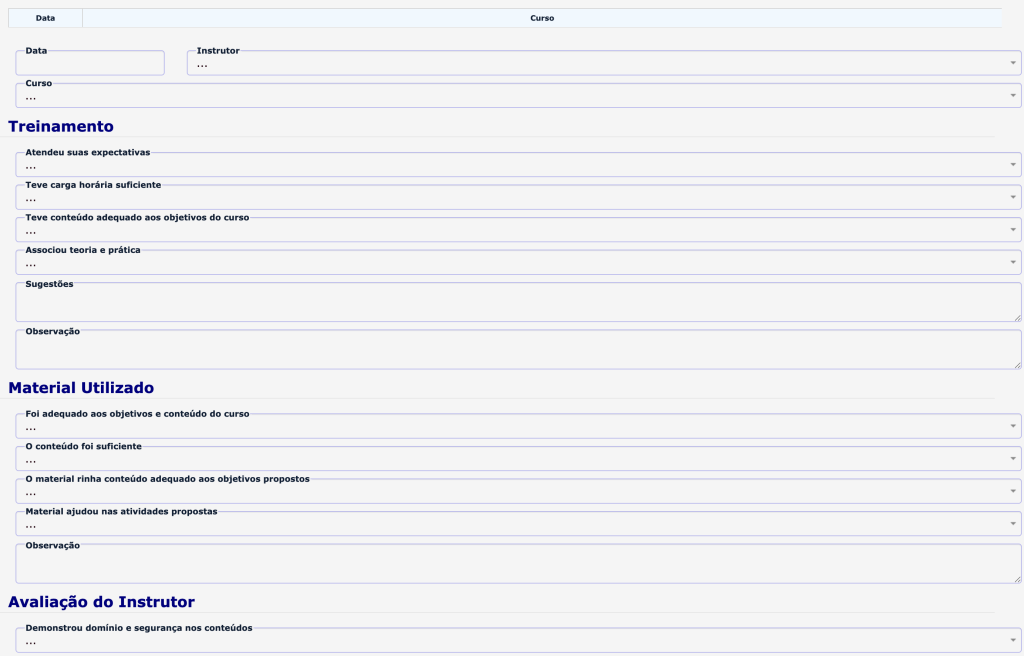1024x656 pixels.
Task: Click the Data column header
Action: 45,18
